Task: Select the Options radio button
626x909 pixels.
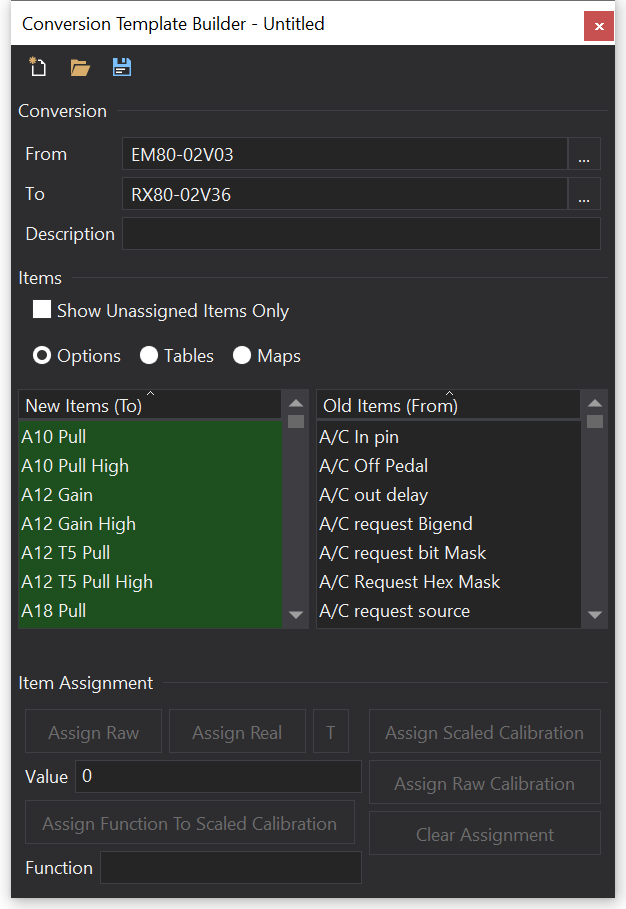Action: pos(43,356)
